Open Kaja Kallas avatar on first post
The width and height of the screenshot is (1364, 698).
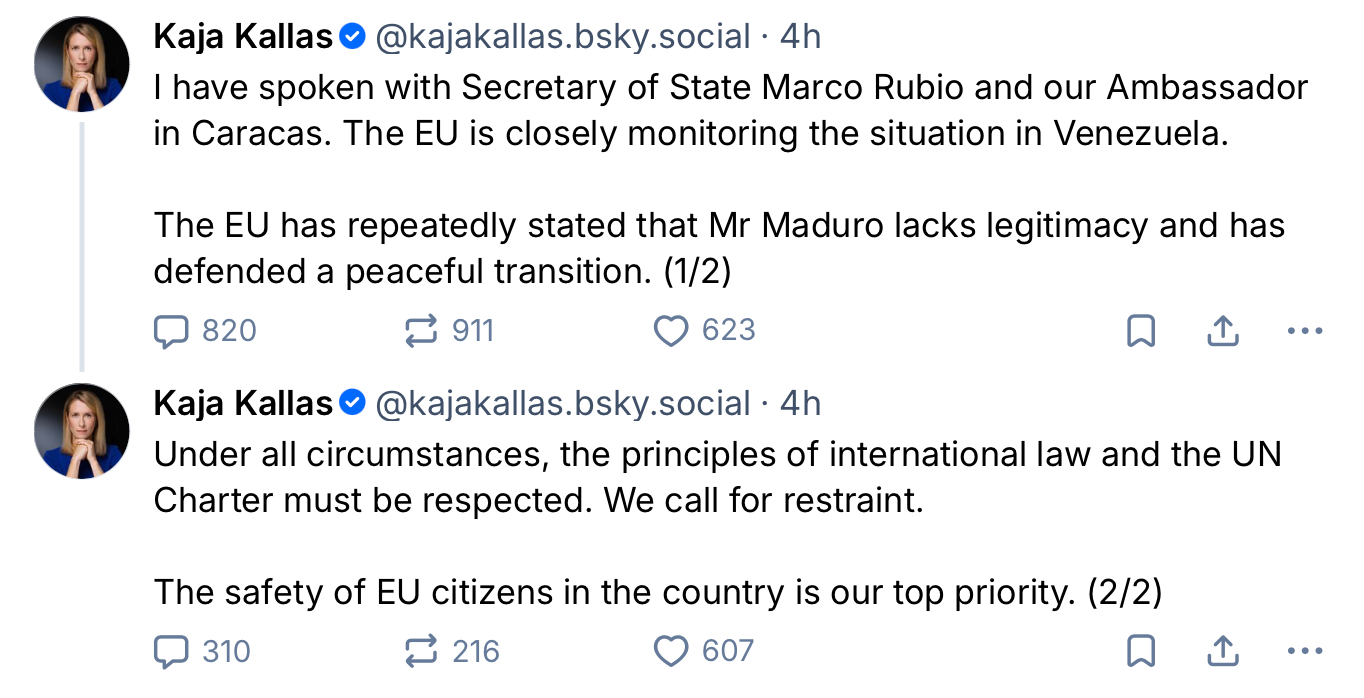pos(82,64)
